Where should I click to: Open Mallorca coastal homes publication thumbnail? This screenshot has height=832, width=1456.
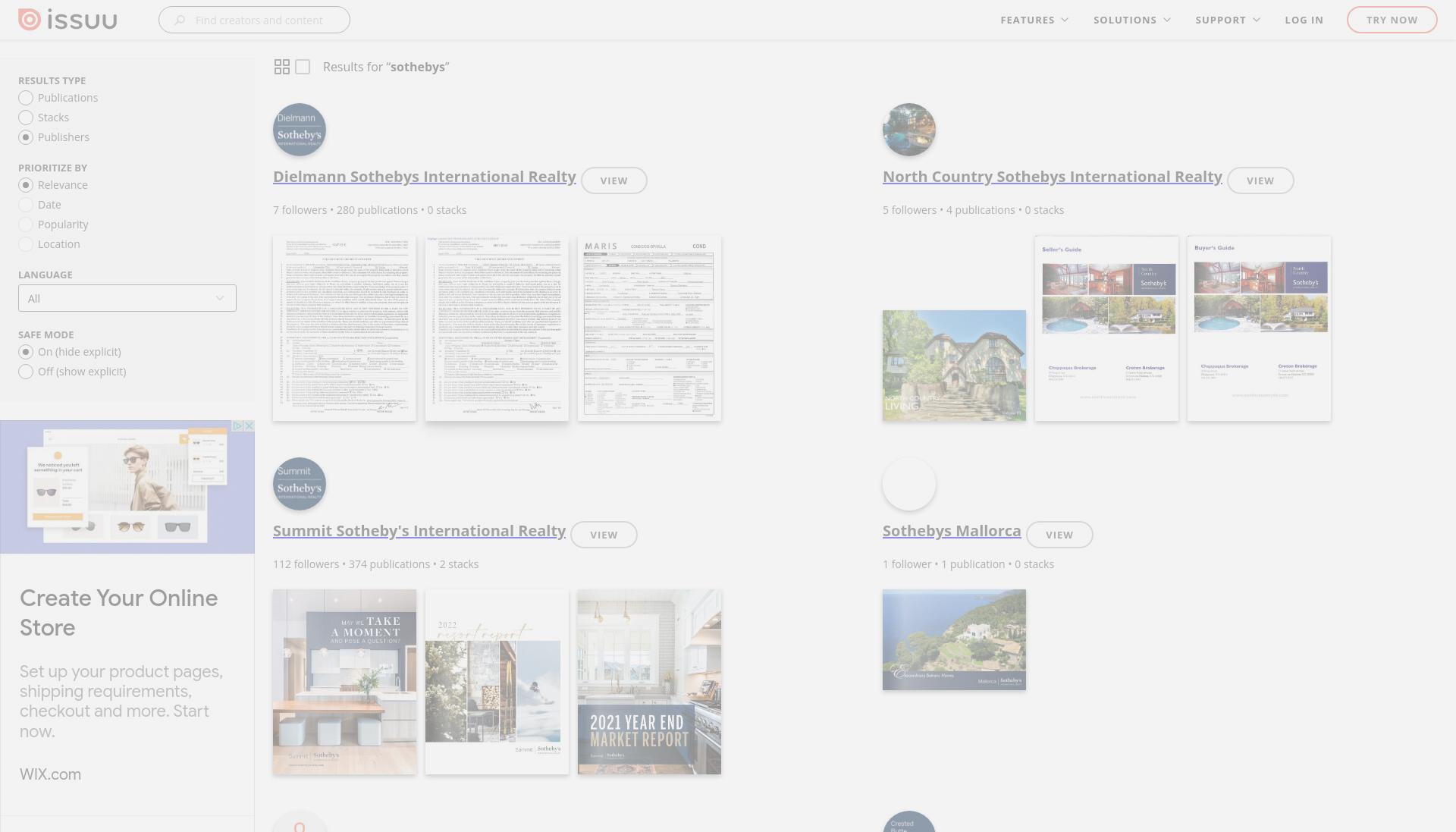954,640
